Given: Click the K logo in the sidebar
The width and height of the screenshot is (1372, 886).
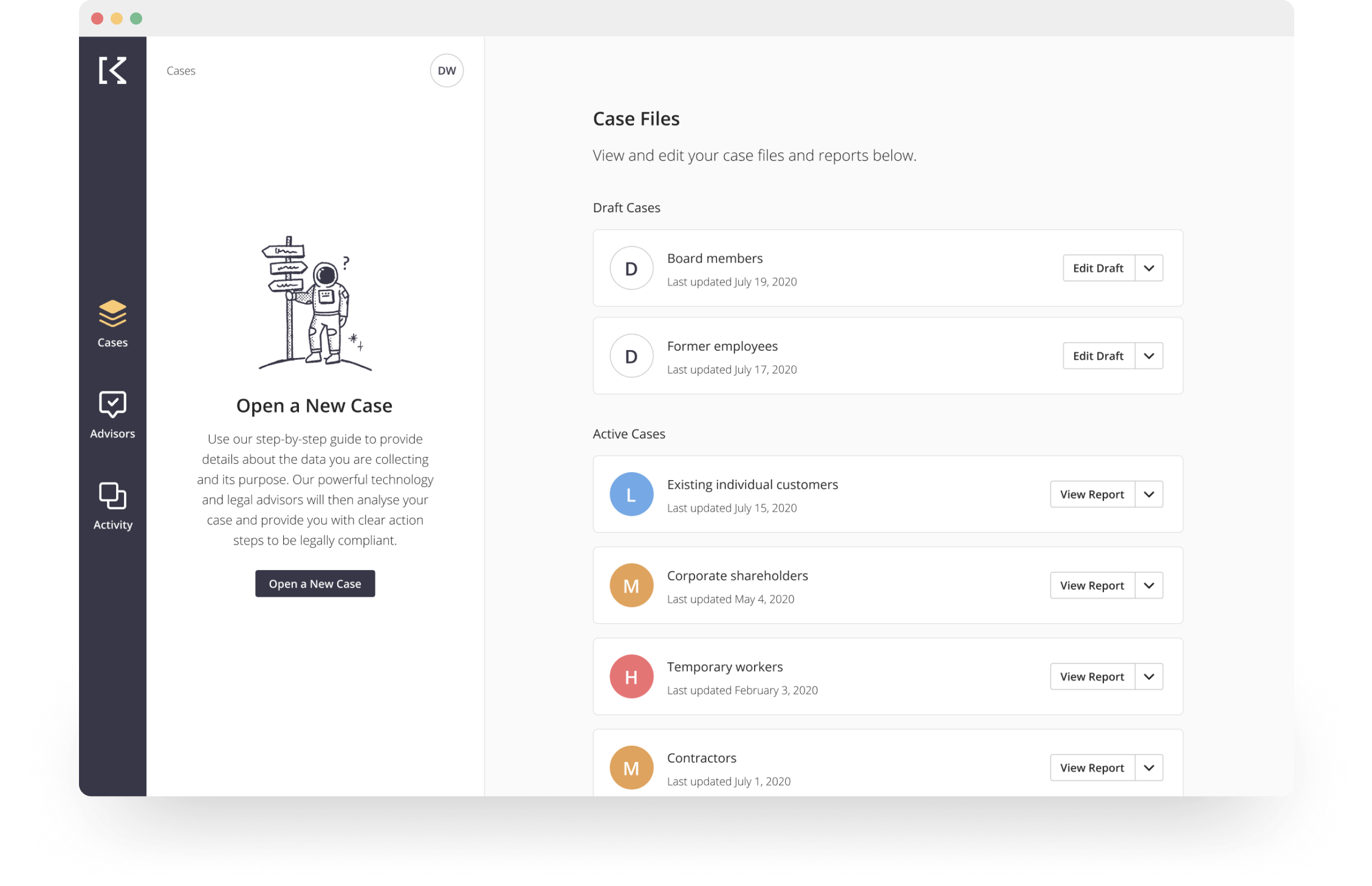Looking at the screenshot, I should click(x=112, y=70).
